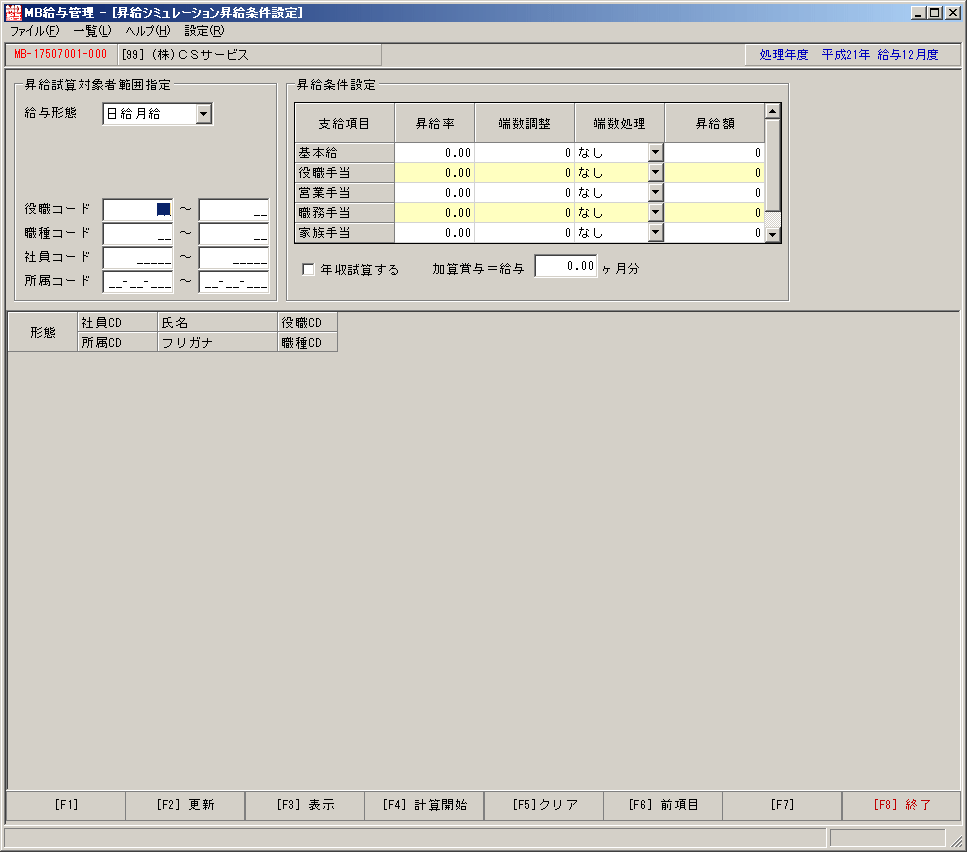Click the blank [F7] function button
The width and height of the screenshot is (967, 852).
(783, 805)
